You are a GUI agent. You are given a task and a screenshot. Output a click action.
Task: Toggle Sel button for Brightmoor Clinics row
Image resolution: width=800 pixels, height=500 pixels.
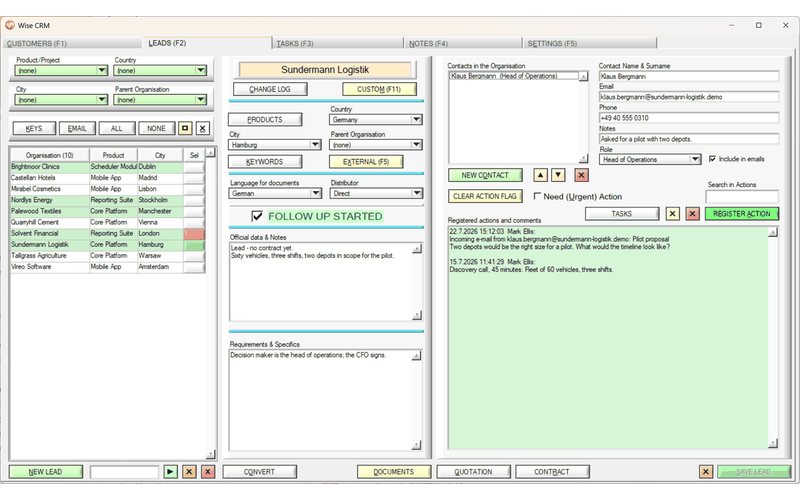point(194,167)
